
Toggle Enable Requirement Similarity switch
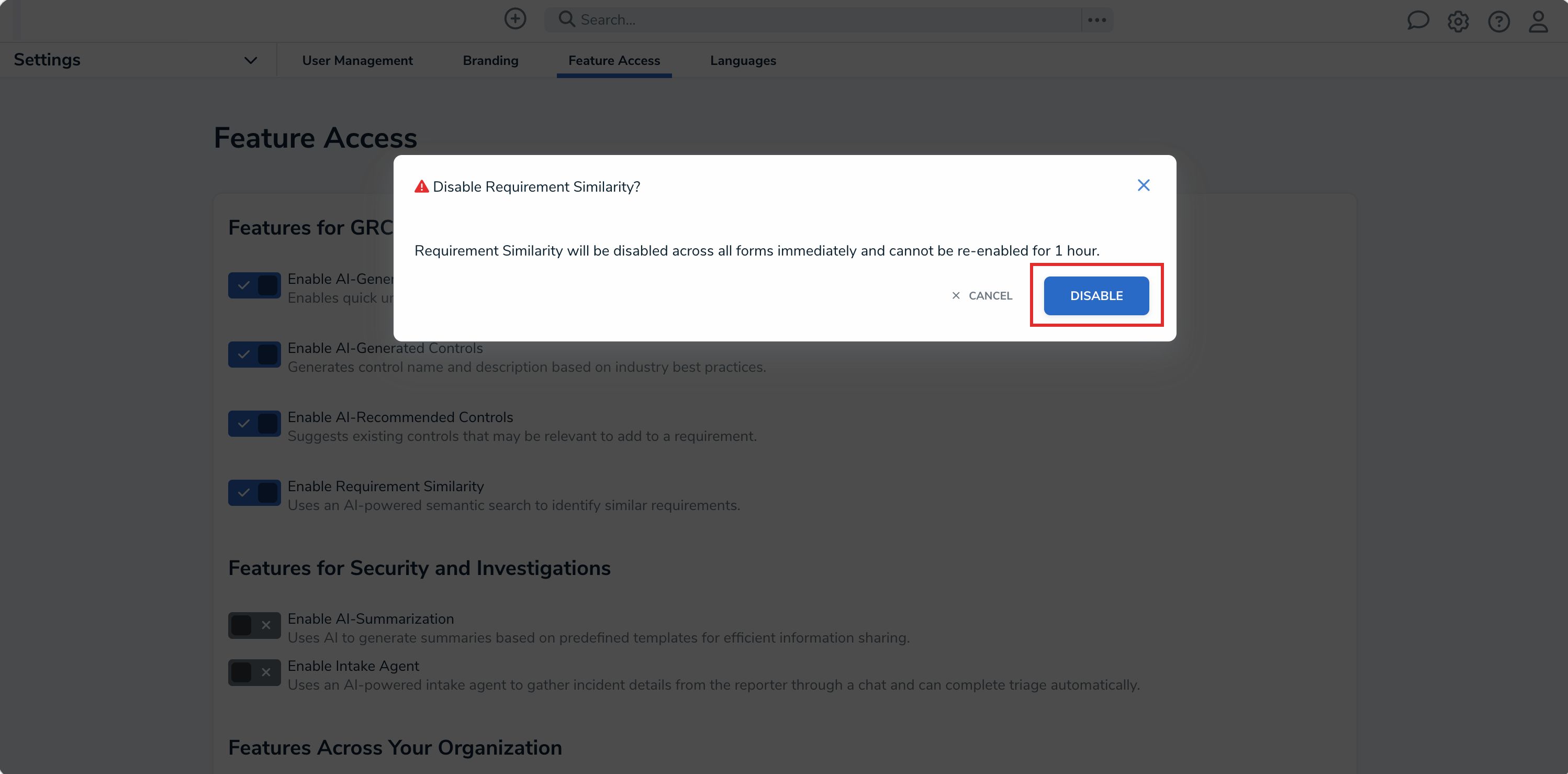[254, 493]
